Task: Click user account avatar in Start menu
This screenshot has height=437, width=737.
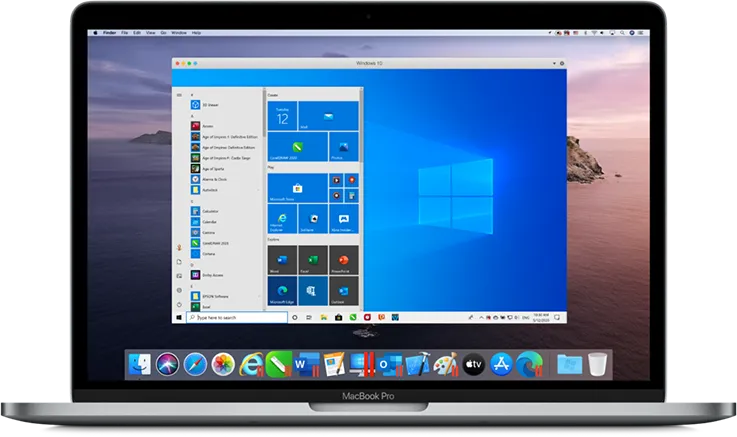Action: tap(179, 247)
